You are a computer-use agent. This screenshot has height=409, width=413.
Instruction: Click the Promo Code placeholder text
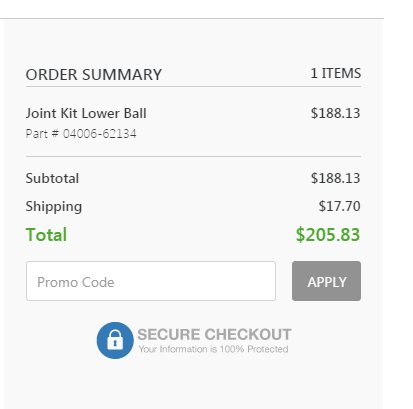tap(76, 282)
